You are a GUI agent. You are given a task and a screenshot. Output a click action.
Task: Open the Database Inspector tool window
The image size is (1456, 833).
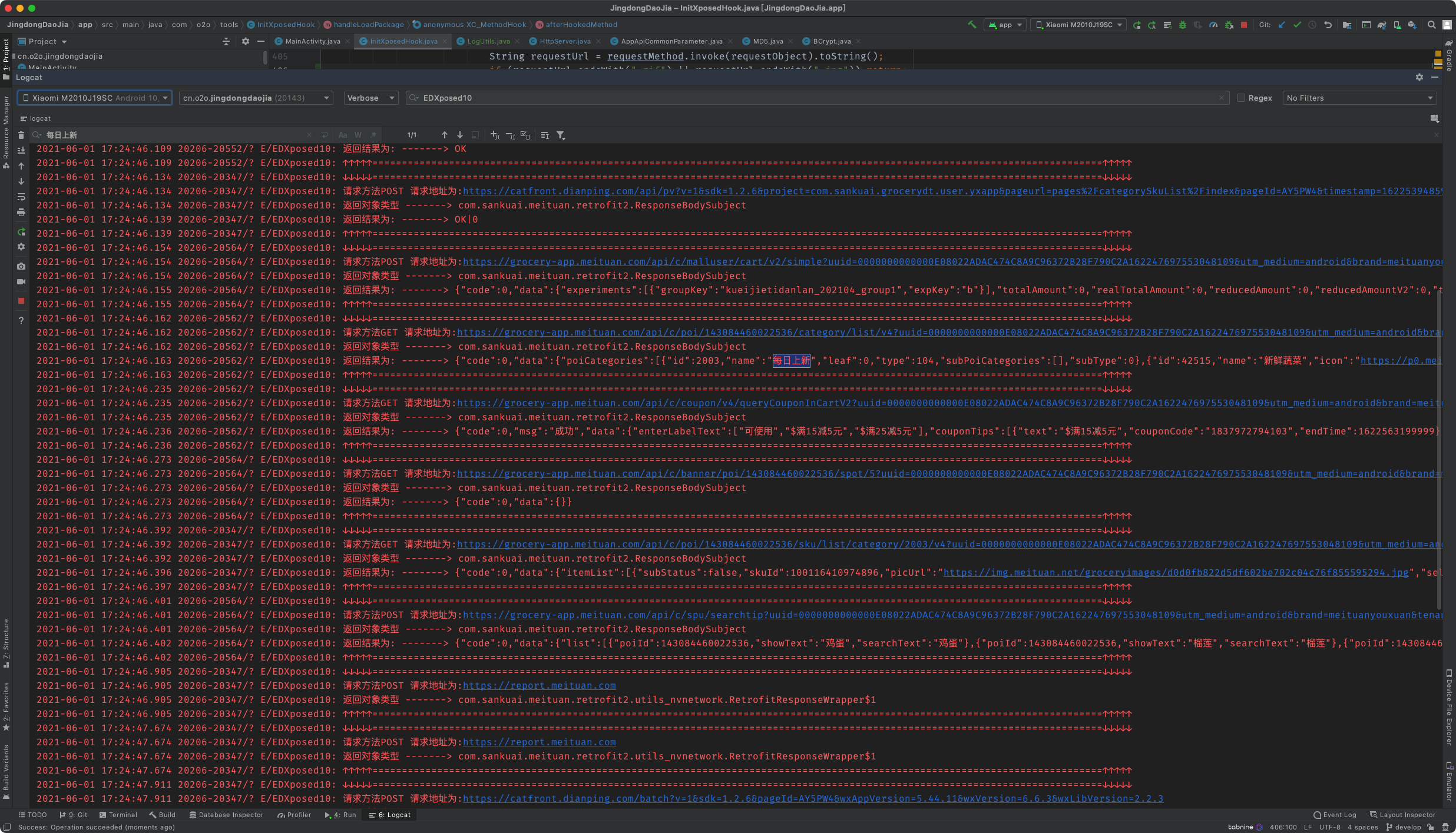click(x=226, y=815)
